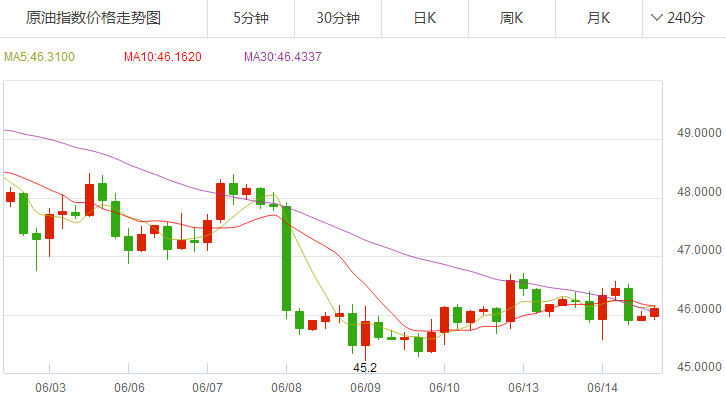The image size is (726, 401).
Task: Click the MA30:46.4337 indicator label
Action: (x=282, y=57)
